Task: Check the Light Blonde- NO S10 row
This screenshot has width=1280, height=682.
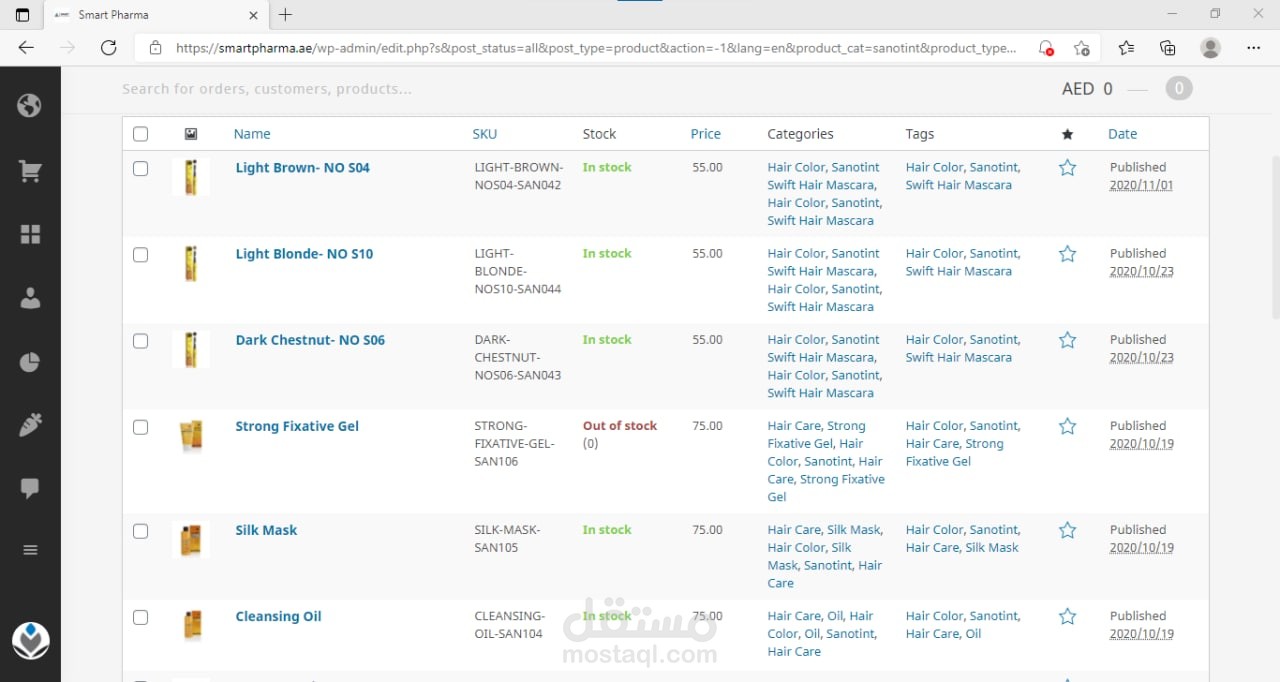Action: point(140,254)
